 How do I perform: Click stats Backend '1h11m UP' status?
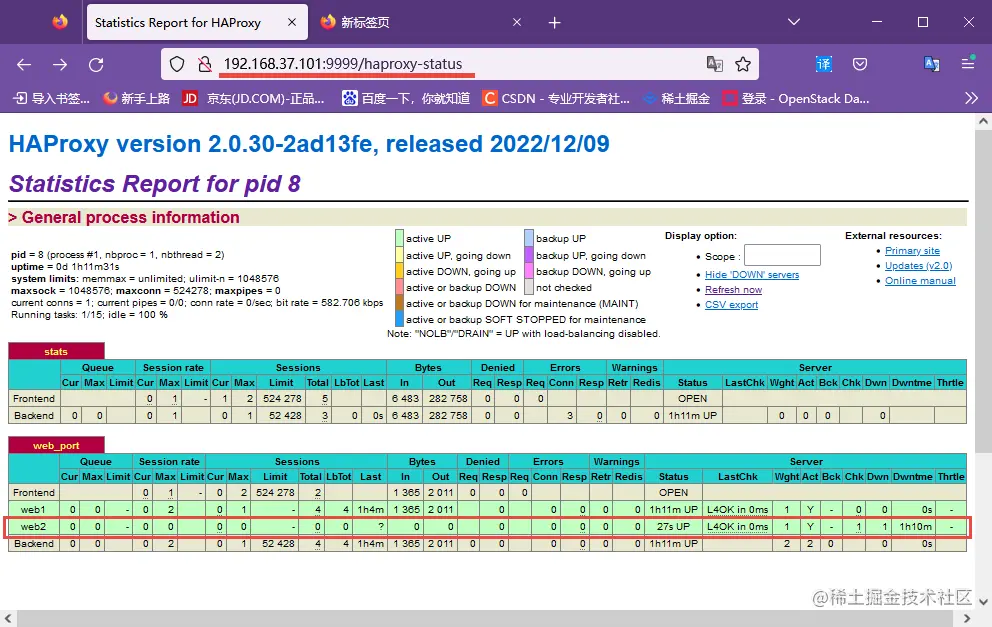(x=692, y=416)
